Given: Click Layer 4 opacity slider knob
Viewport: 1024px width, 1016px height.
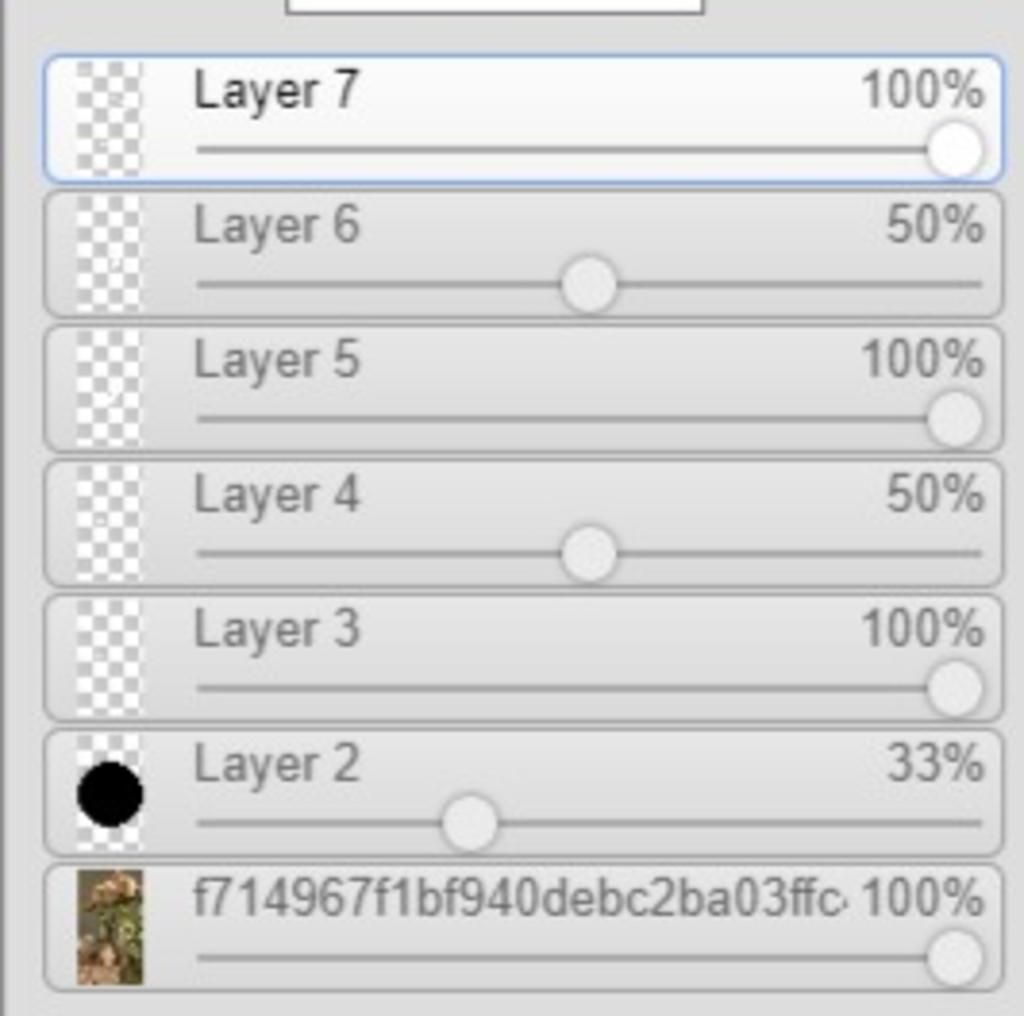Looking at the screenshot, I should [x=588, y=554].
